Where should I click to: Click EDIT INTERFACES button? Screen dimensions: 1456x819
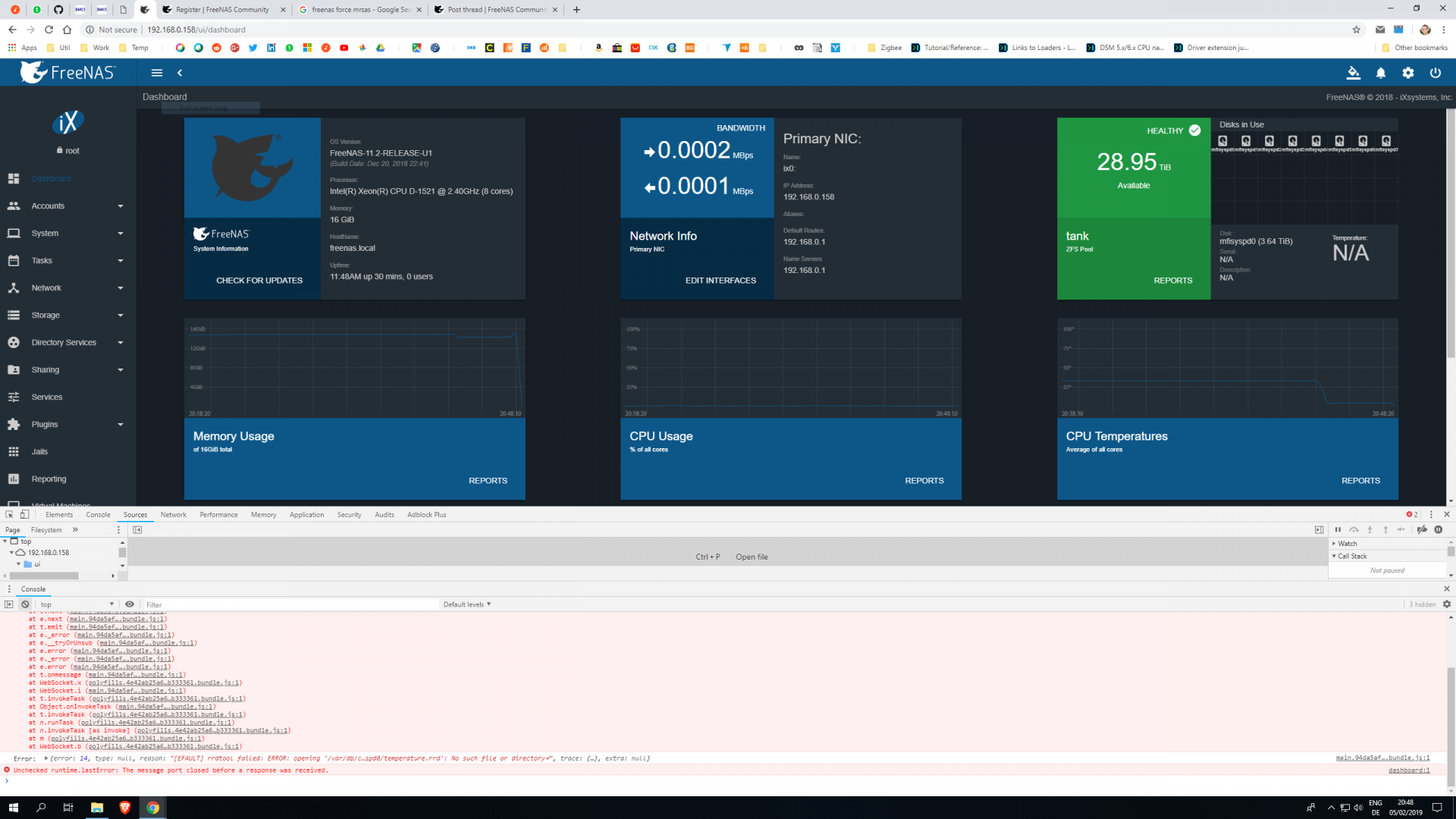(x=720, y=281)
